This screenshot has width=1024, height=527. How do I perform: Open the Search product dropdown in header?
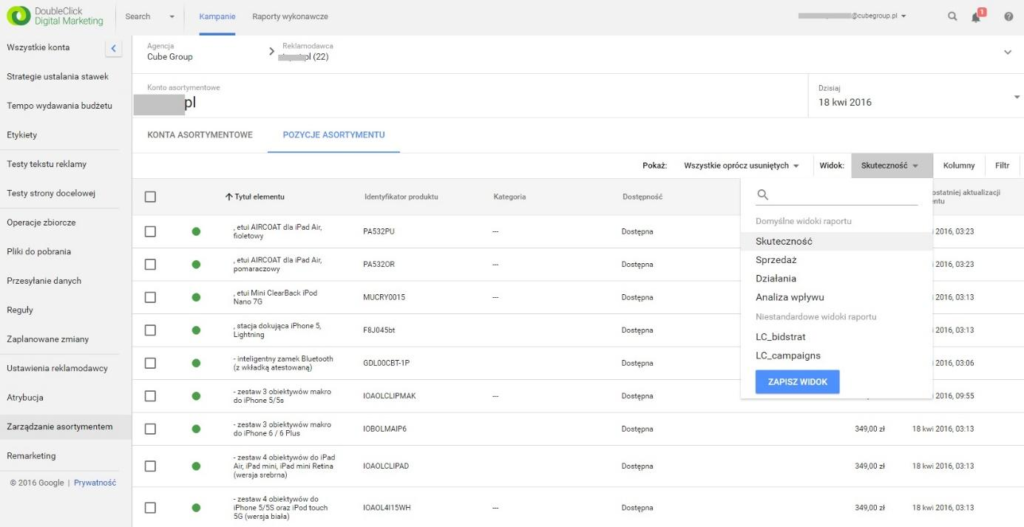pos(150,16)
